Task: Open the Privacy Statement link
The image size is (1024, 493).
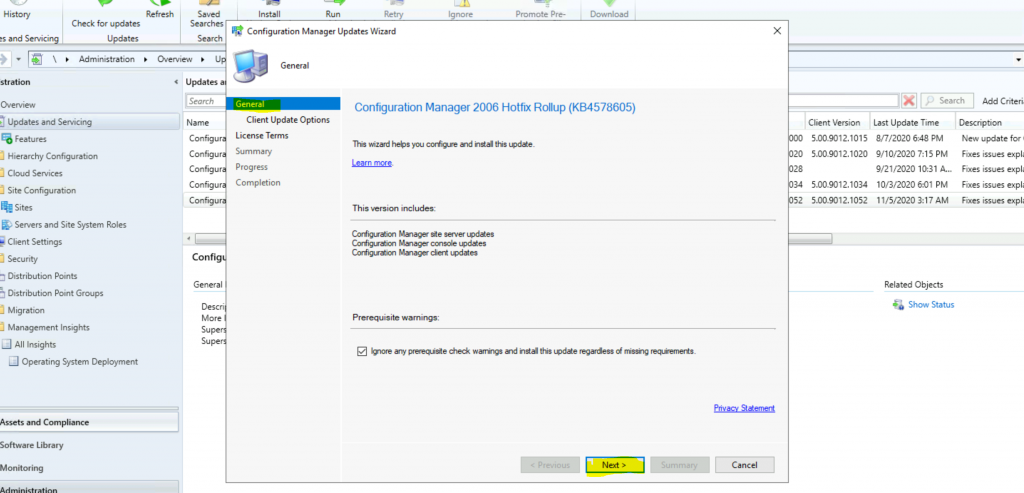Action: tap(744, 408)
